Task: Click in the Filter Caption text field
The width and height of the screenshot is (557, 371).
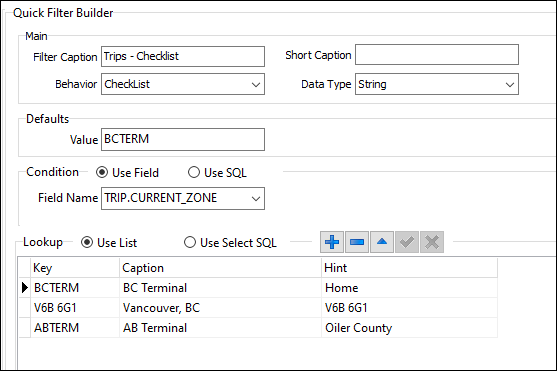Action: pos(183,56)
